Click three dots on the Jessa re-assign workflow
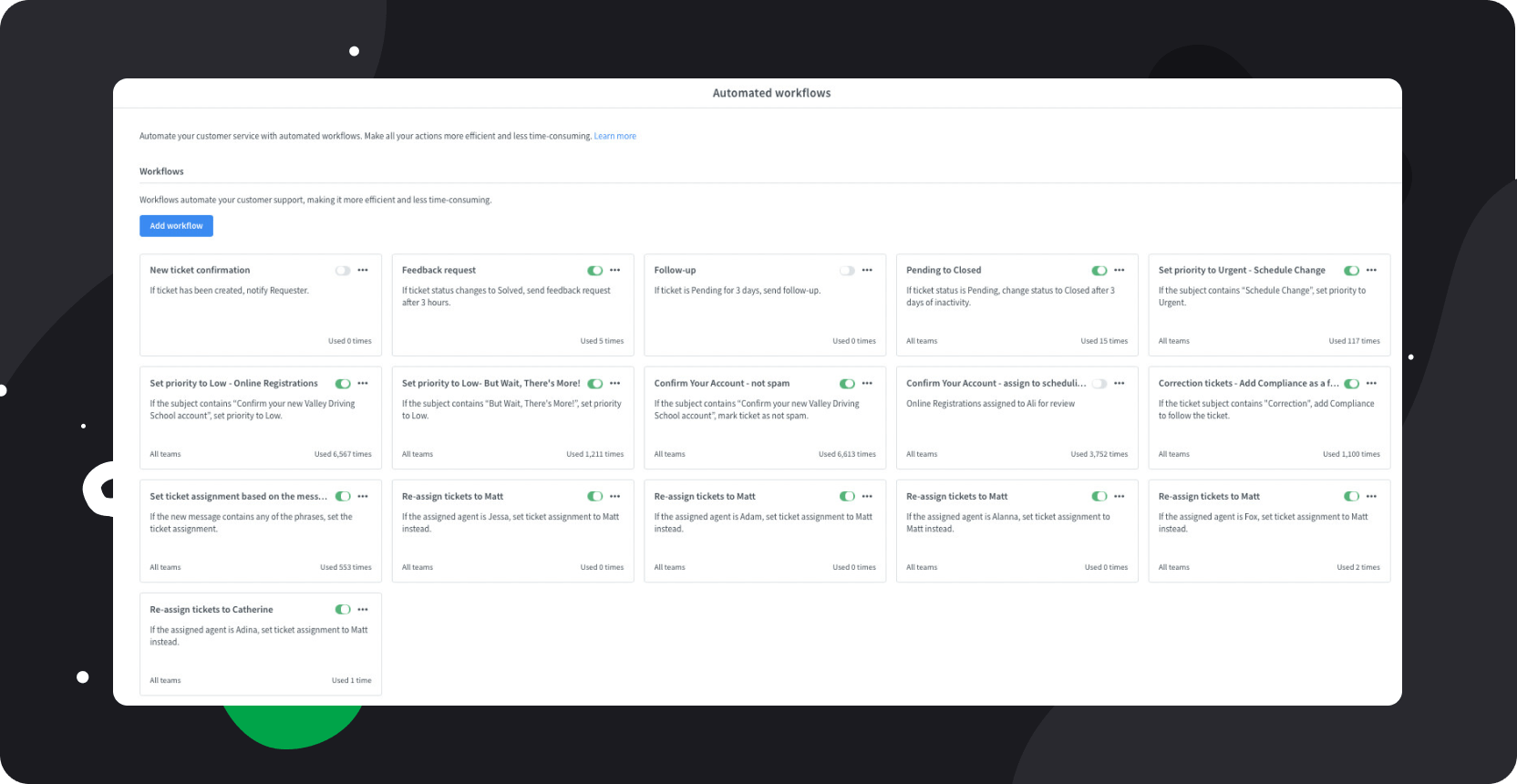This screenshot has width=1517, height=784. pos(615,496)
